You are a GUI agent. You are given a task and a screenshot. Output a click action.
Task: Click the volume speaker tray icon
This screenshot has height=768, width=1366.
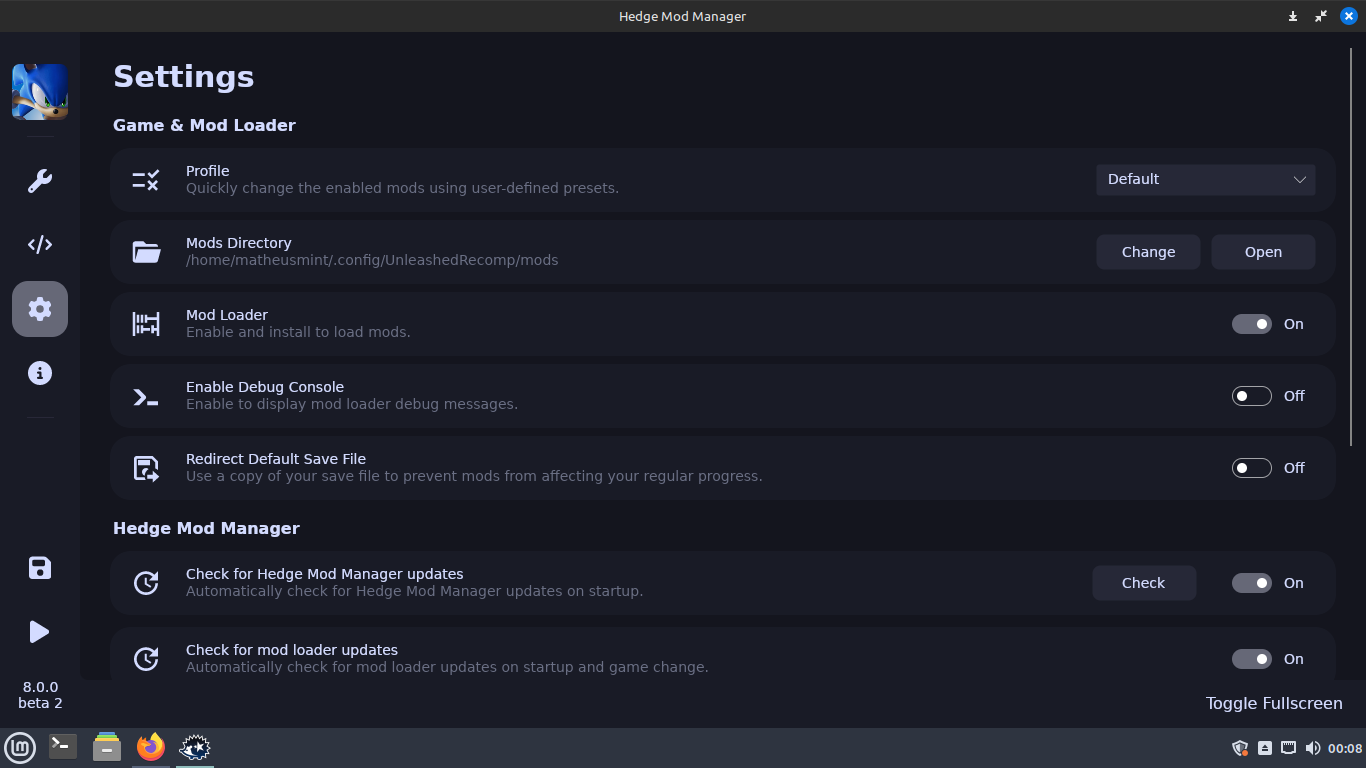[x=1313, y=748]
